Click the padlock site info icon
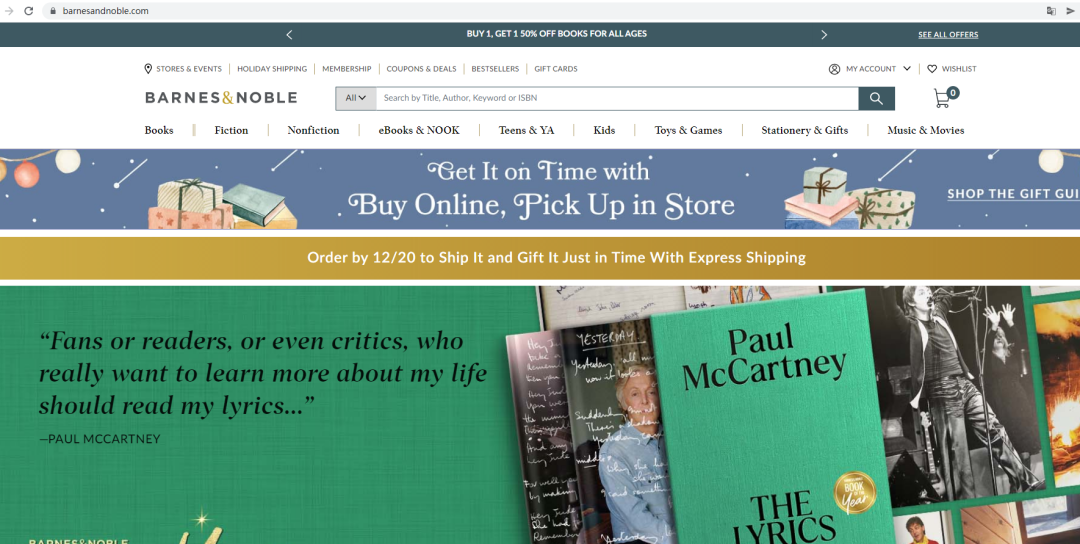Viewport: 1080px width, 544px height. 52,11
